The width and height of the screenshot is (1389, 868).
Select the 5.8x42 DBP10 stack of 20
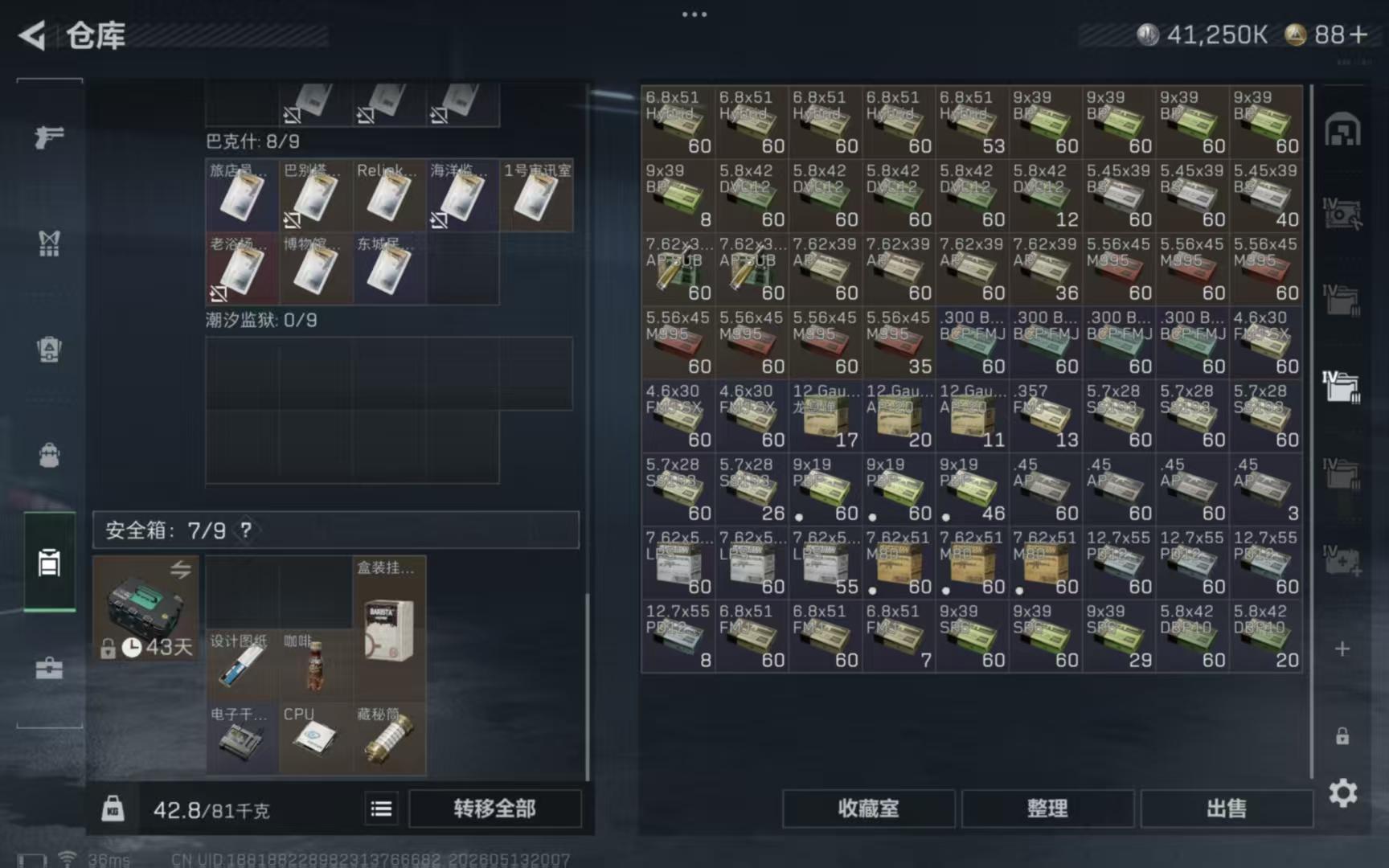1266,636
